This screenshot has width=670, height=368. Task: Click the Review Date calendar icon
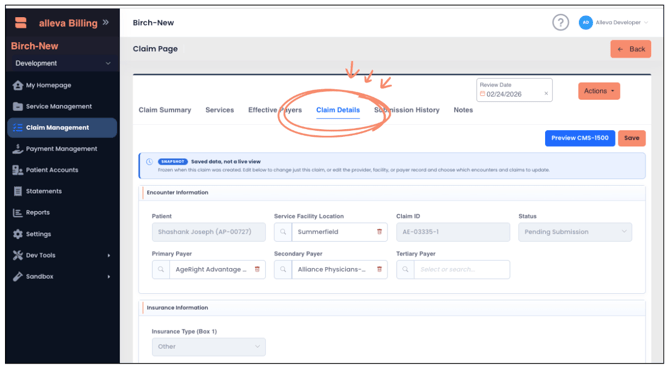click(482, 94)
